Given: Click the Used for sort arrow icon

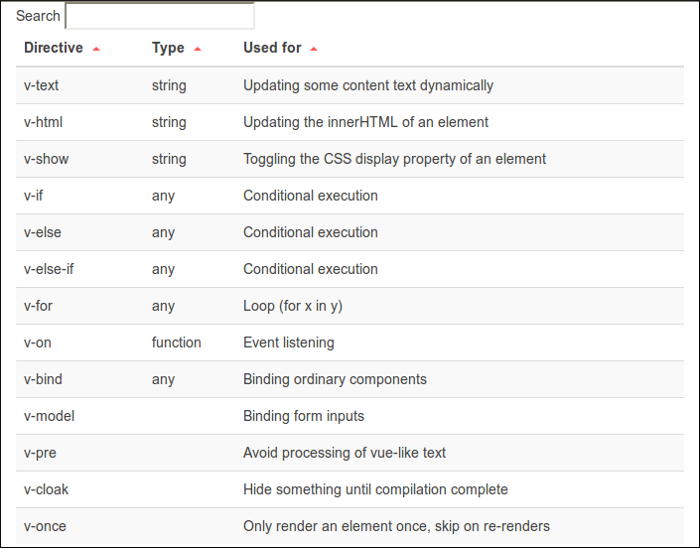Looking at the screenshot, I should (314, 49).
